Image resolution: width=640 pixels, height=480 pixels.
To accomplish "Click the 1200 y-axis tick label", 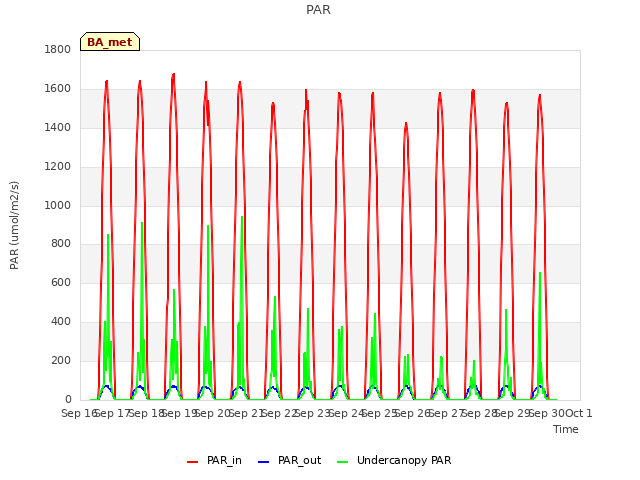I will [58, 167].
